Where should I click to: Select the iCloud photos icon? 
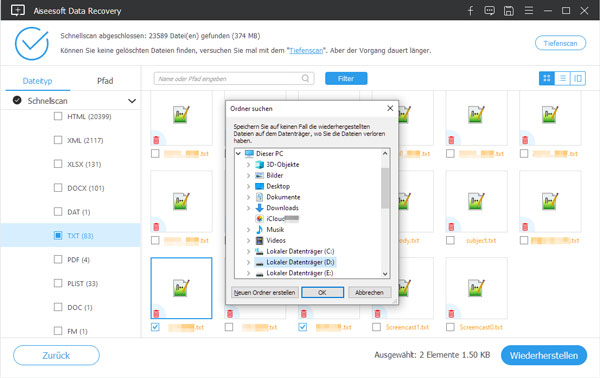(x=259, y=218)
